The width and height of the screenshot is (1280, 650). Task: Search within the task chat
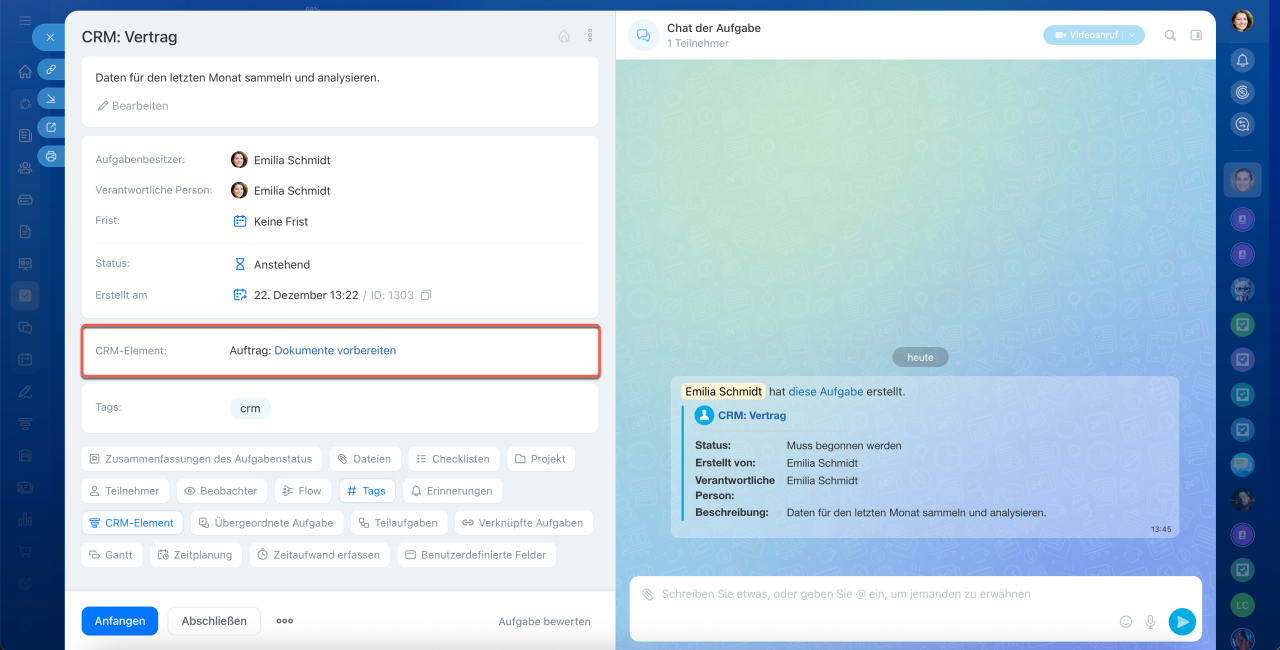[x=1170, y=35]
